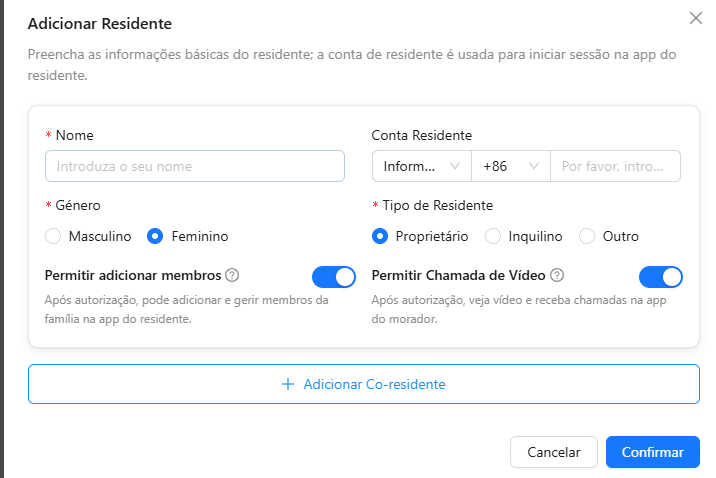Select Feminino gender option

(155, 236)
